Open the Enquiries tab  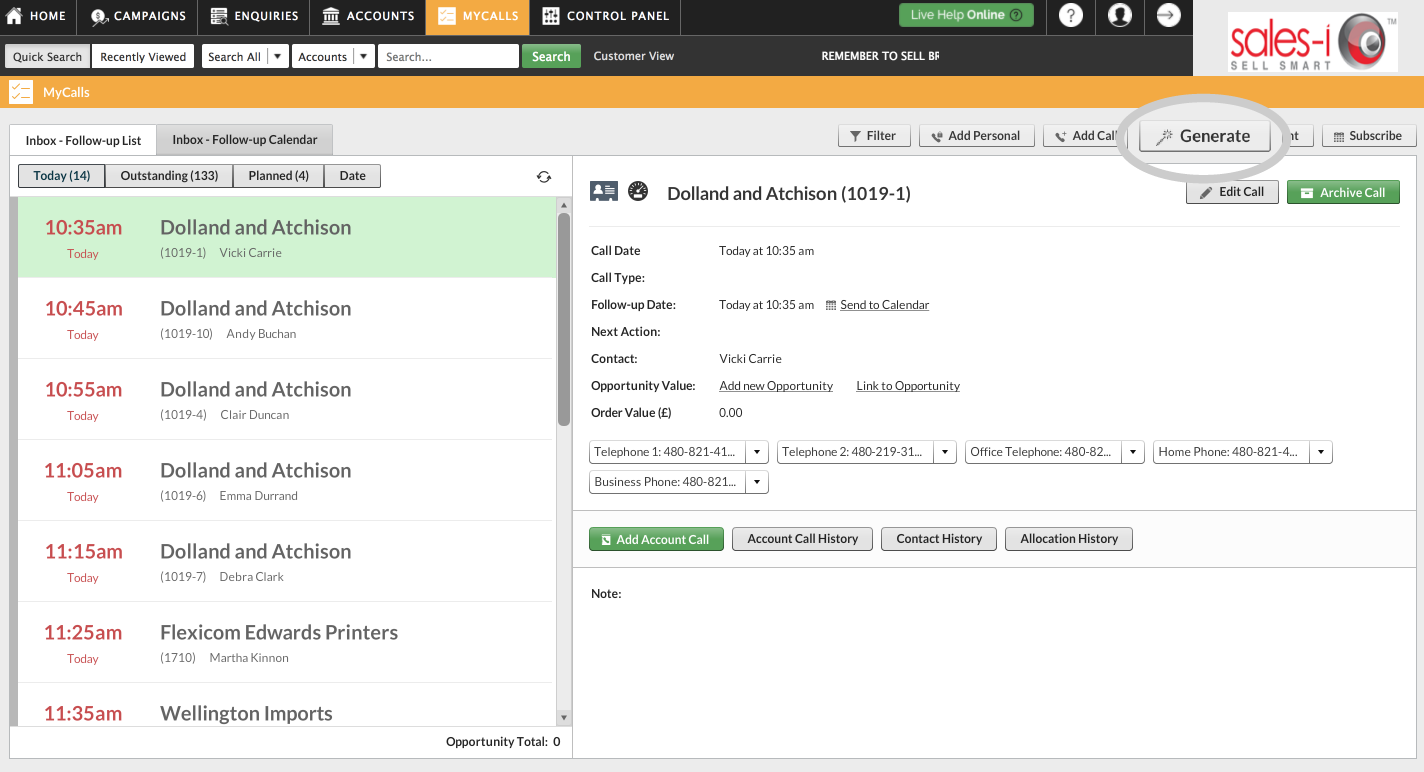(x=254, y=16)
